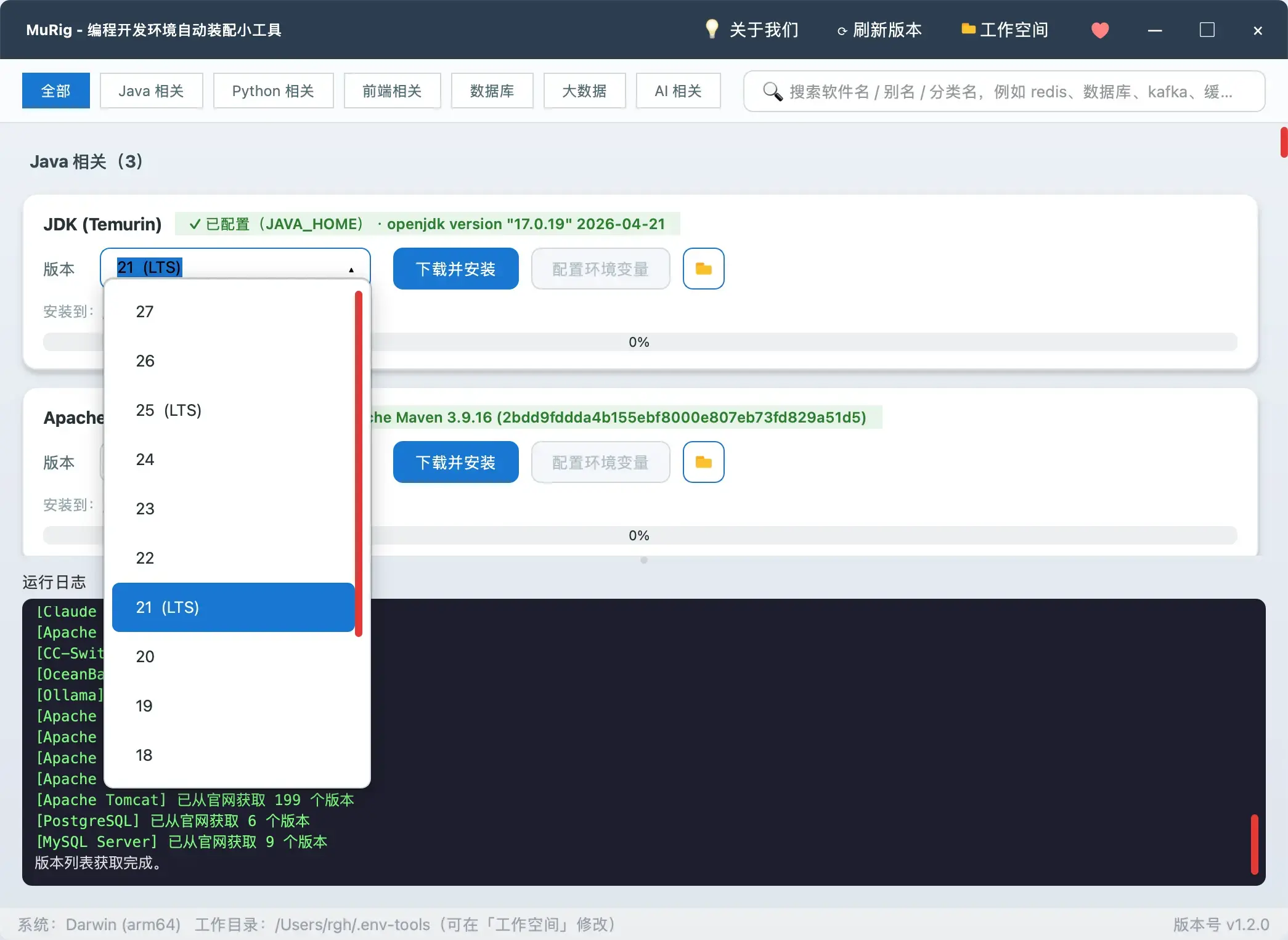Click the version dropdown list red scrollbar

click(359, 464)
